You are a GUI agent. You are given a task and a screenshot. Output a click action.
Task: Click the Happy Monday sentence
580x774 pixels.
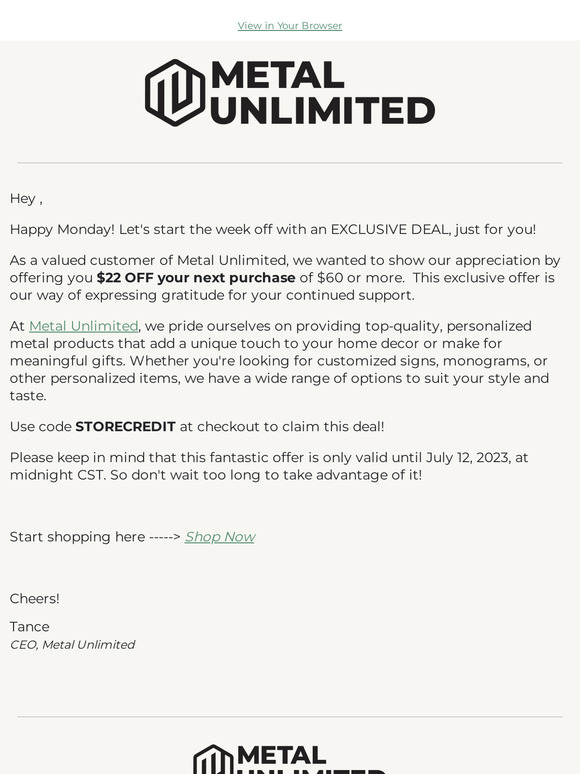point(273,230)
